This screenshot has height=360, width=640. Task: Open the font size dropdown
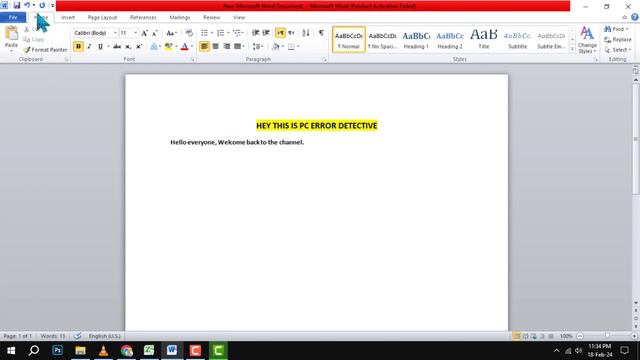coord(136,33)
